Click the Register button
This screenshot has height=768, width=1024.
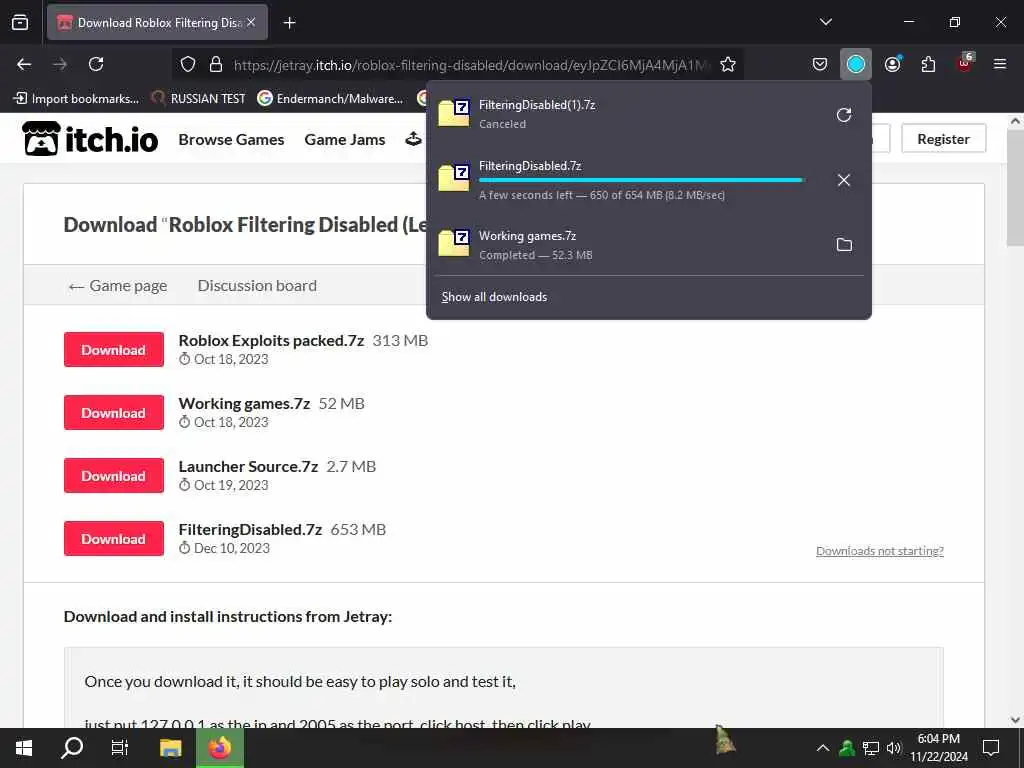click(943, 138)
